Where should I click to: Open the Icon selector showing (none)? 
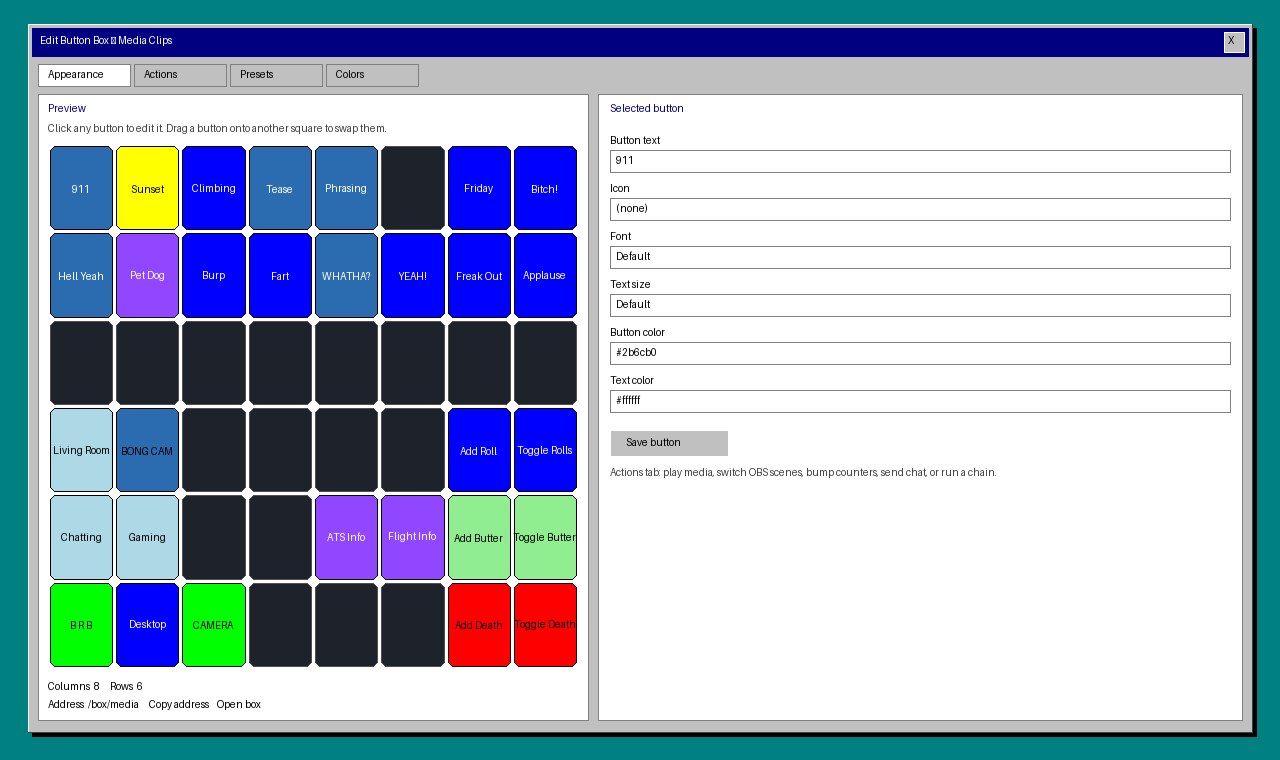coord(920,209)
